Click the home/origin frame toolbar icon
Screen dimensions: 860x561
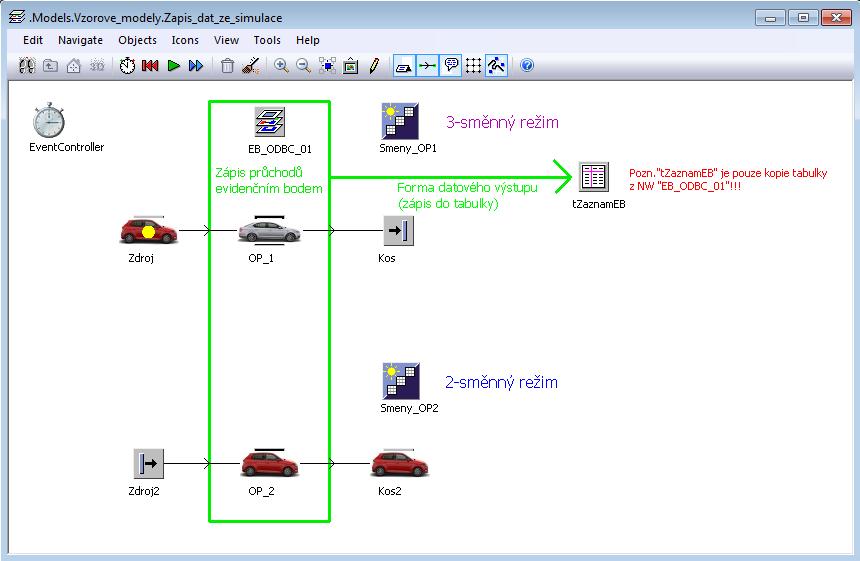73,66
